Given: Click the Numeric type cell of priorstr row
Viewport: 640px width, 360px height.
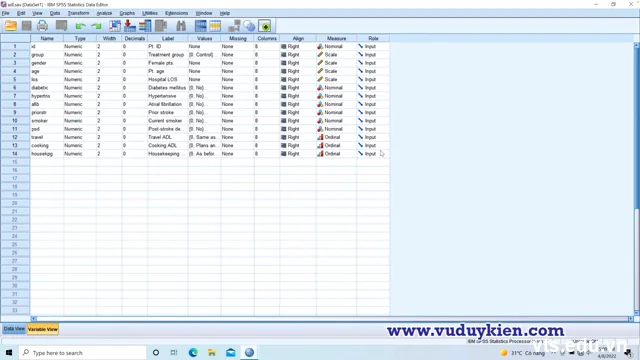Looking at the screenshot, I should coord(80,112).
